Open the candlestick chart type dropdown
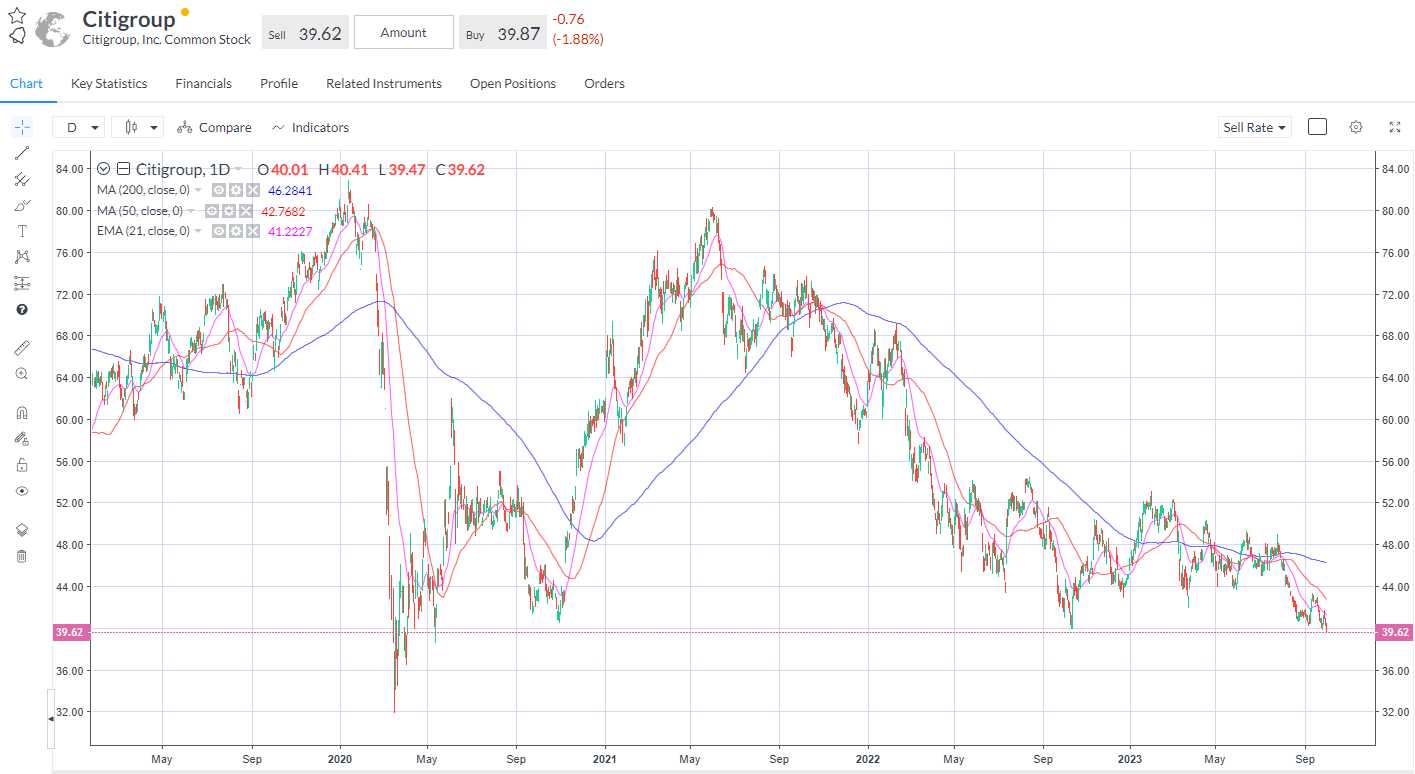Screen dimensions: 1415x774 click(137, 127)
